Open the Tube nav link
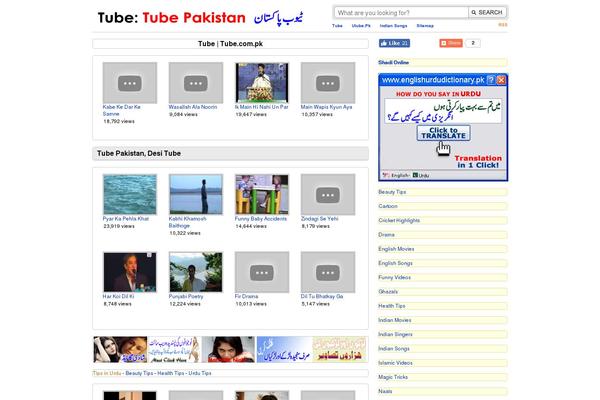The width and height of the screenshot is (600, 400). tap(337, 26)
